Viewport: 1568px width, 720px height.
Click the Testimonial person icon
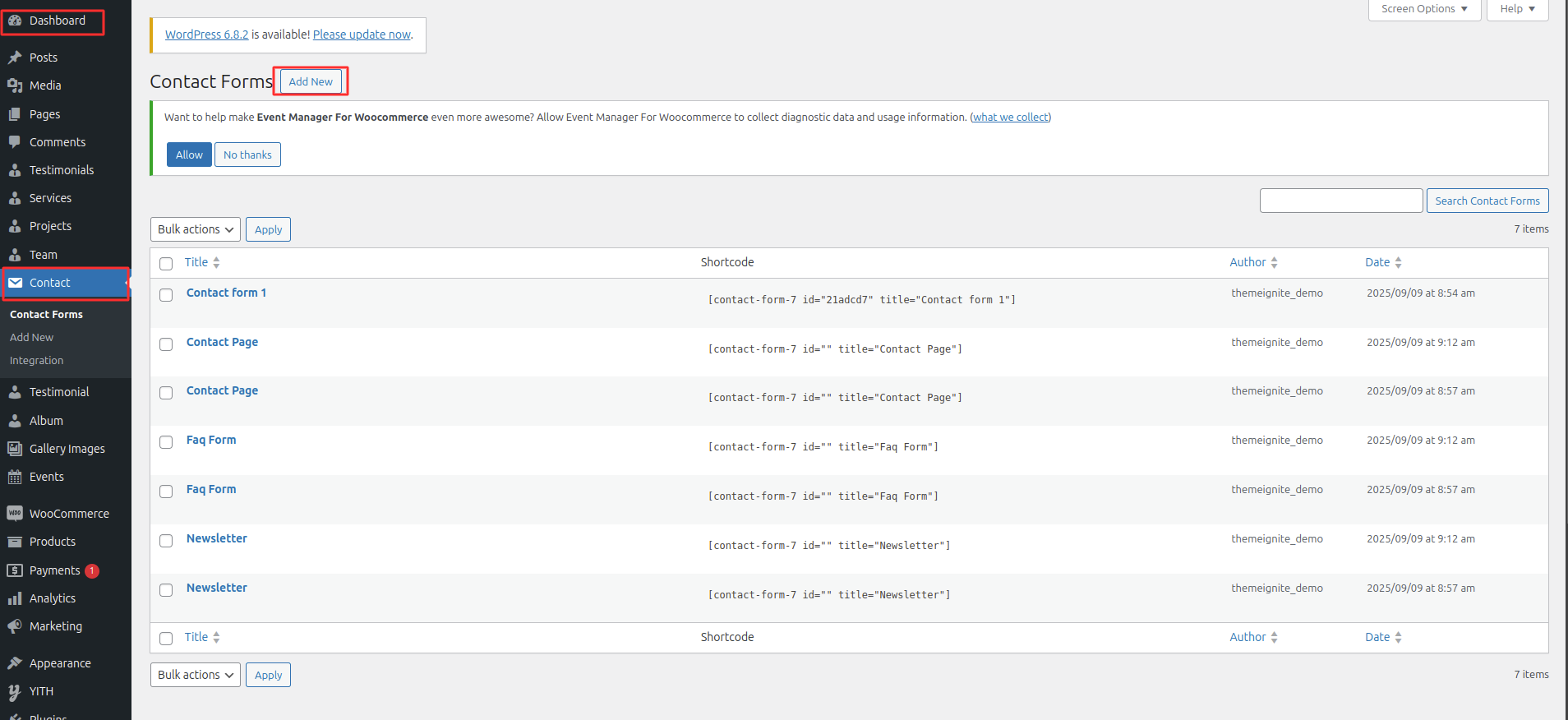point(15,392)
